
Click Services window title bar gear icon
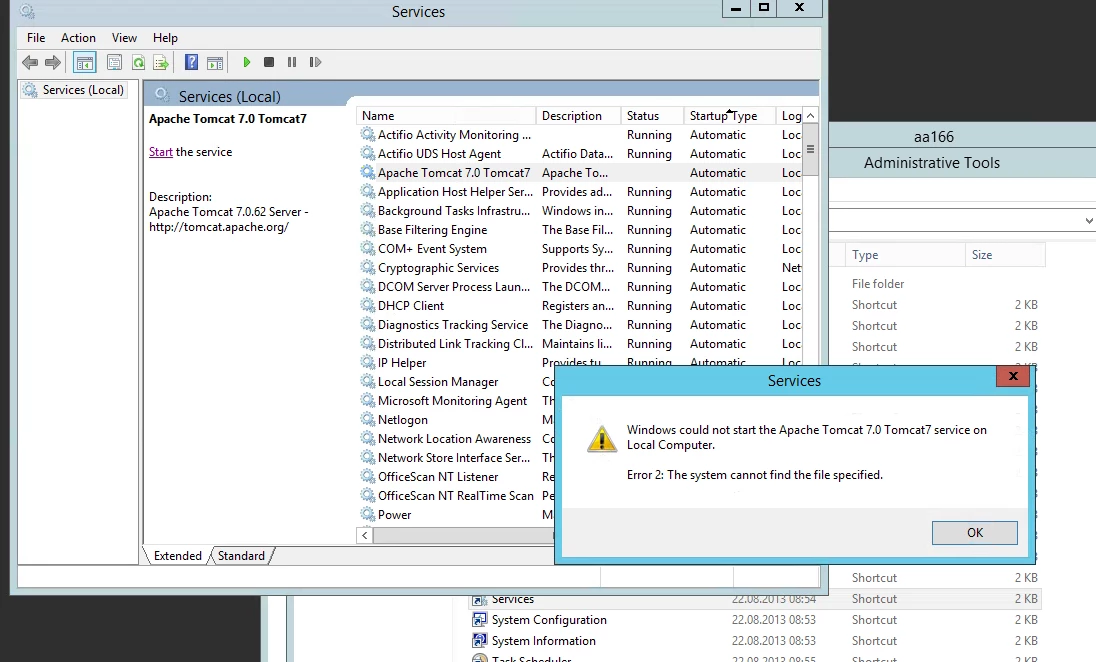(x=27, y=11)
